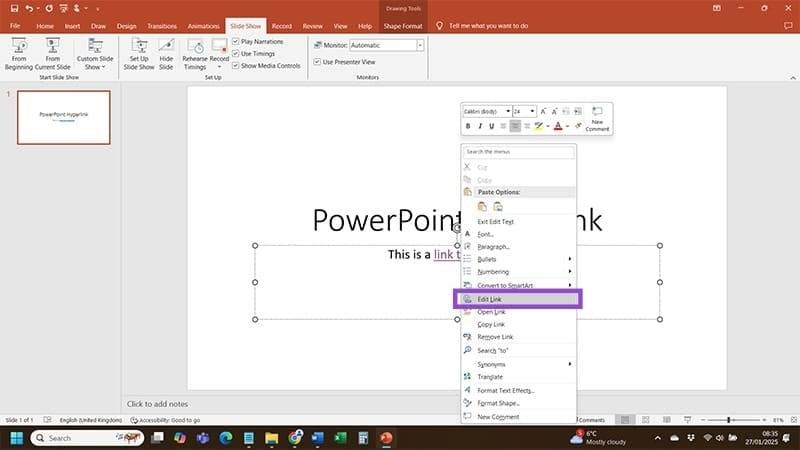This screenshot has height=450, width=800.
Task: Open the Insert ribbon tab
Action: [x=72, y=26]
